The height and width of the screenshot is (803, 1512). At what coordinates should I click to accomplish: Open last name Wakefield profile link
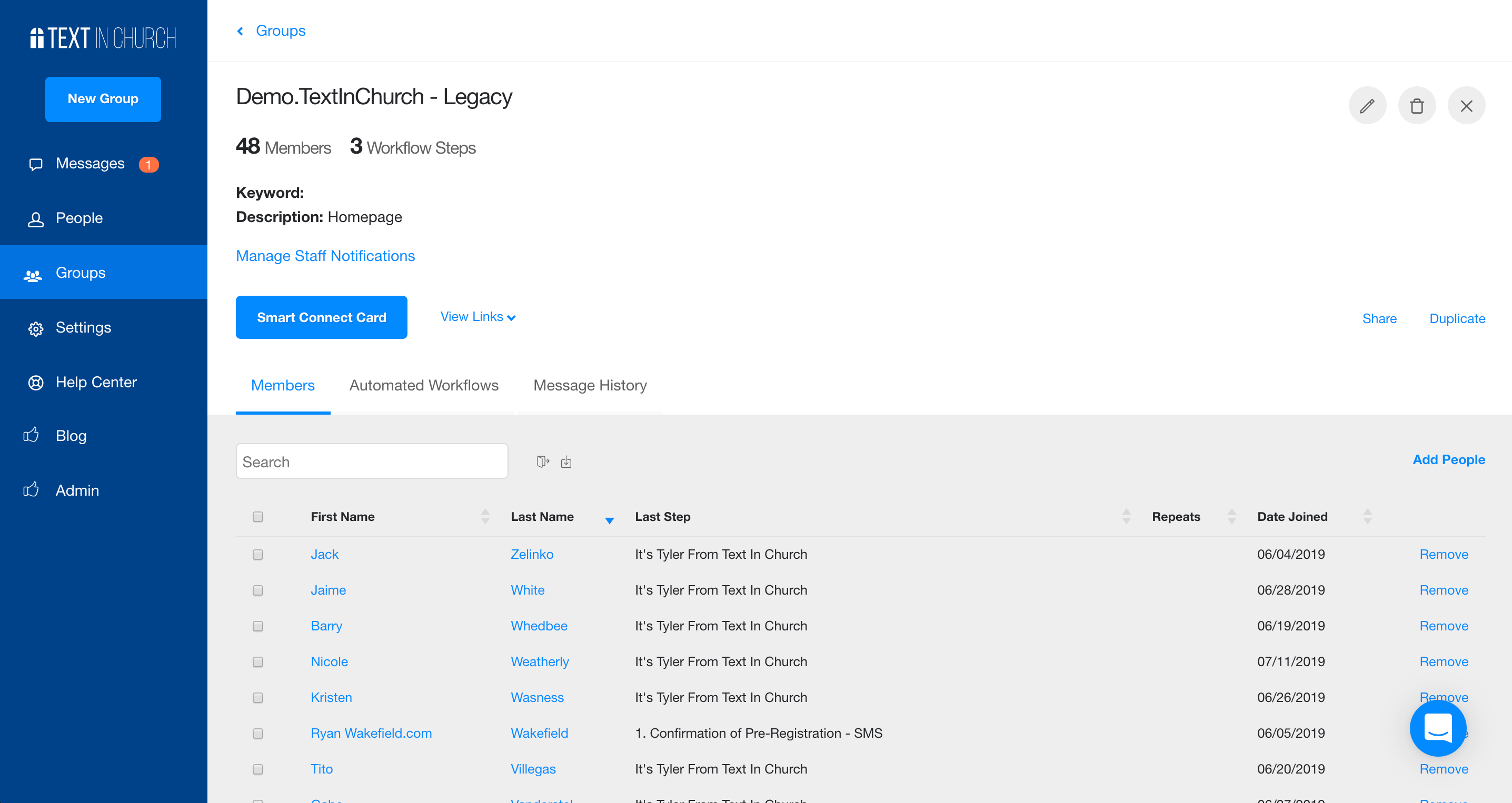click(x=540, y=733)
